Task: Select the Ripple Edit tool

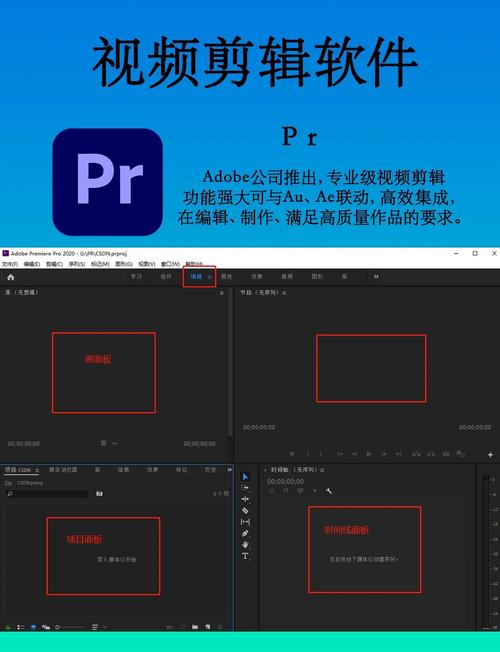Action: (245, 499)
